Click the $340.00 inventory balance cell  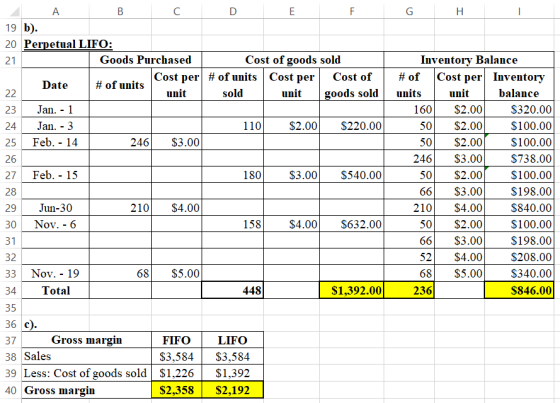pos(519,274)
